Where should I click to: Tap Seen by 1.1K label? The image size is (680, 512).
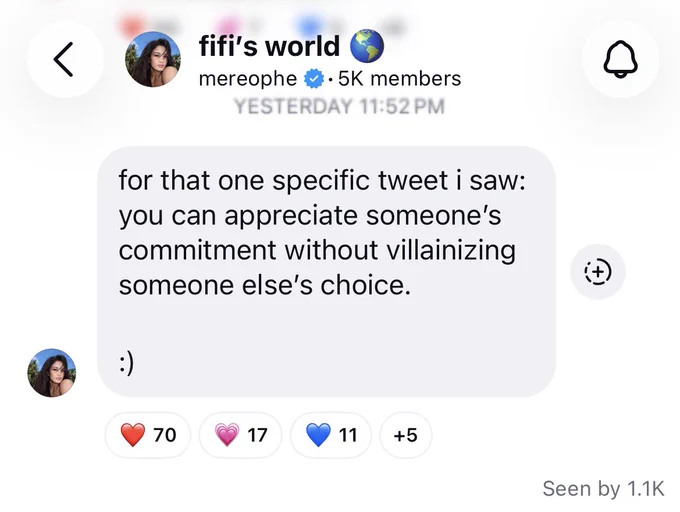click(603, 489)
